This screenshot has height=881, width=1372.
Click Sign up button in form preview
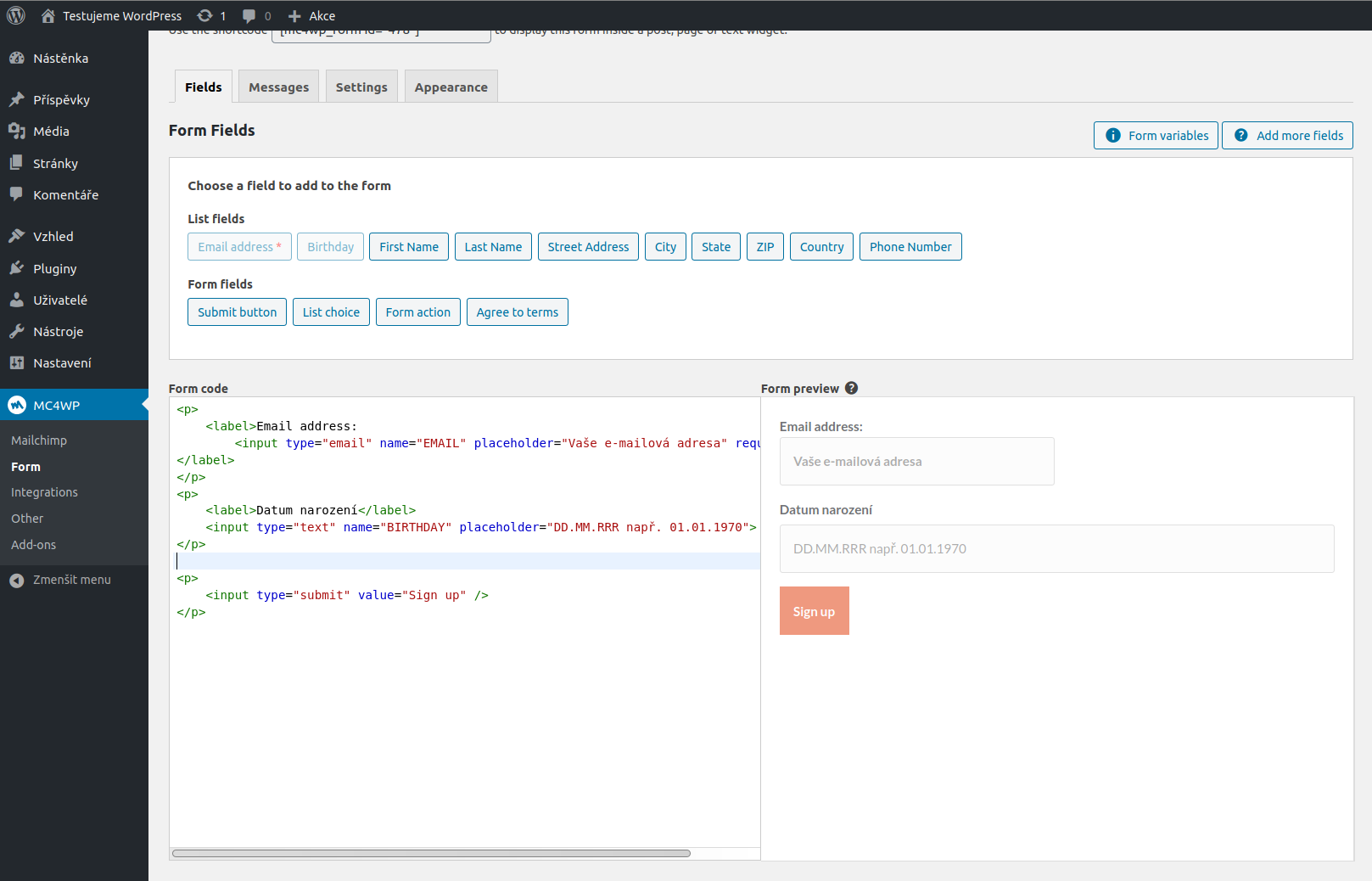click(815, 611)
